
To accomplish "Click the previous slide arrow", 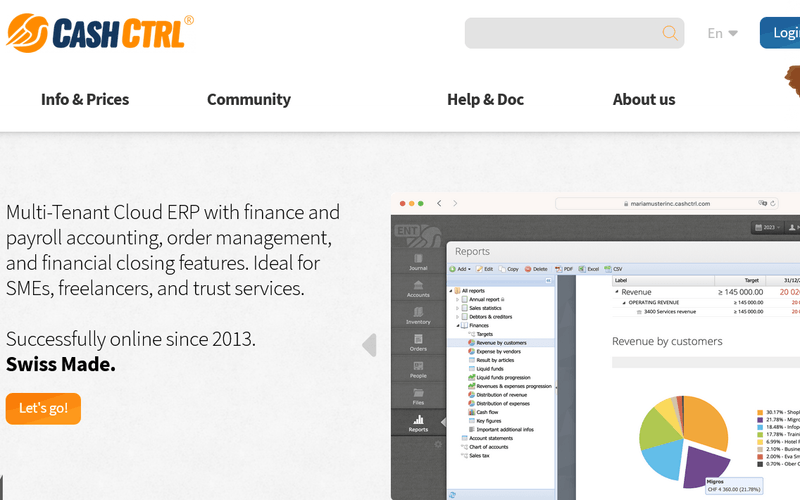I will coord(369,345).
